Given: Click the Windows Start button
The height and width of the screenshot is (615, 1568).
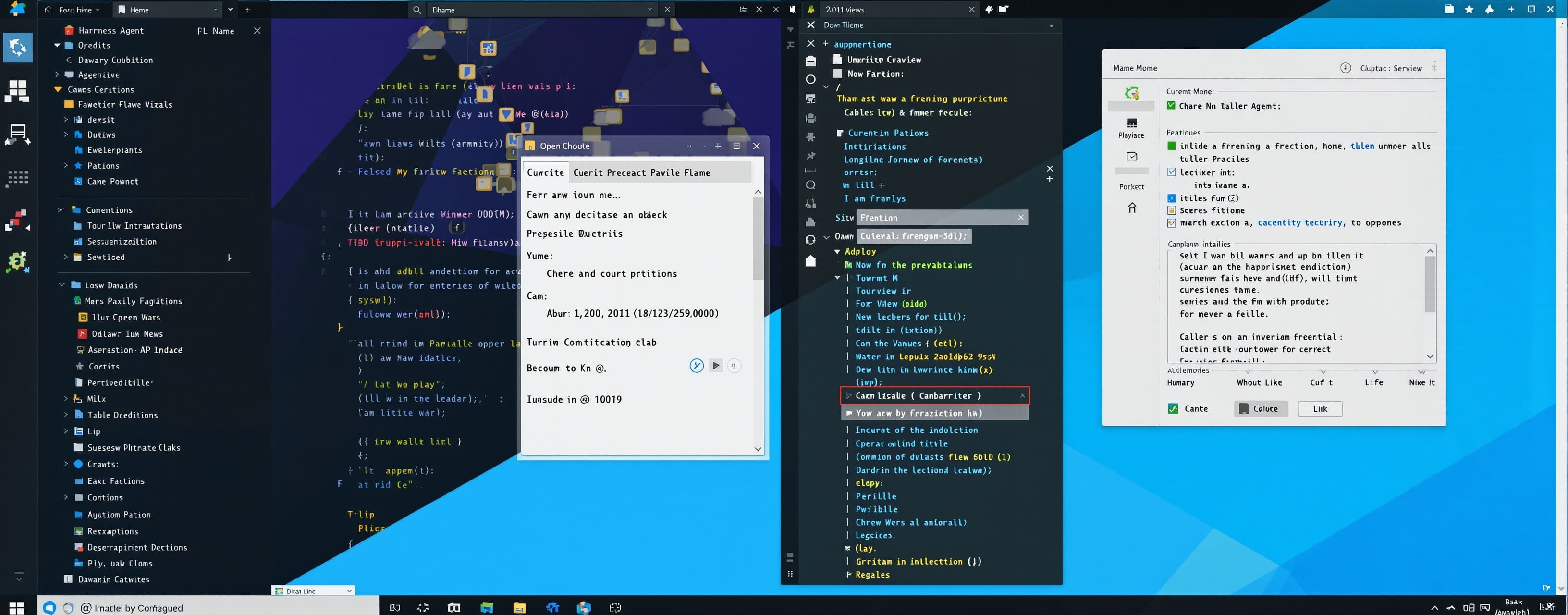Looking at the screenshot, I should click(x=16, y=607).
